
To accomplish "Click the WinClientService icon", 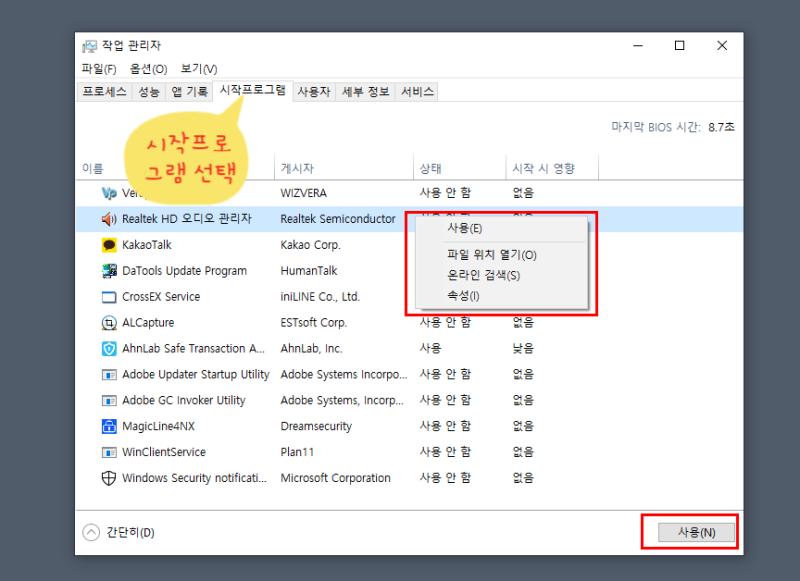I will [109, 452].
